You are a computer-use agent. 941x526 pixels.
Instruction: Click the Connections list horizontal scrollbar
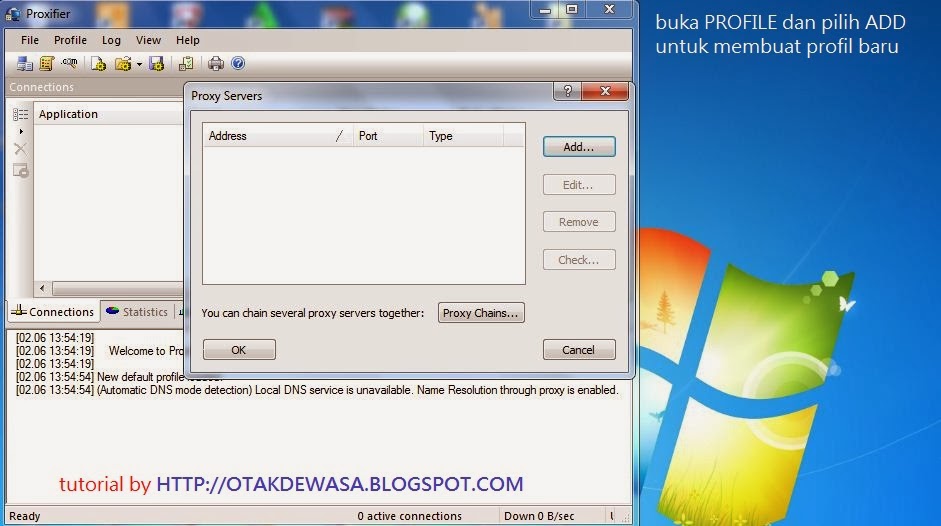[x=118, y=288]
